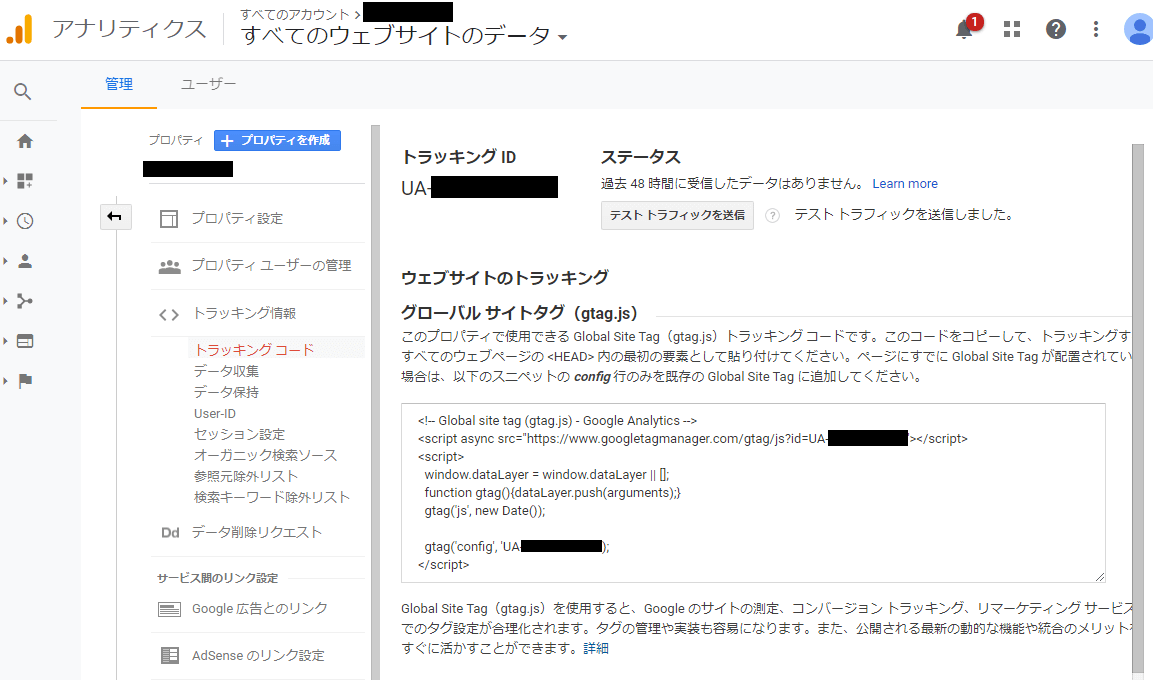
Task: Click the right panel vertical scrollbar
Action: click(x=1138, y=408)
